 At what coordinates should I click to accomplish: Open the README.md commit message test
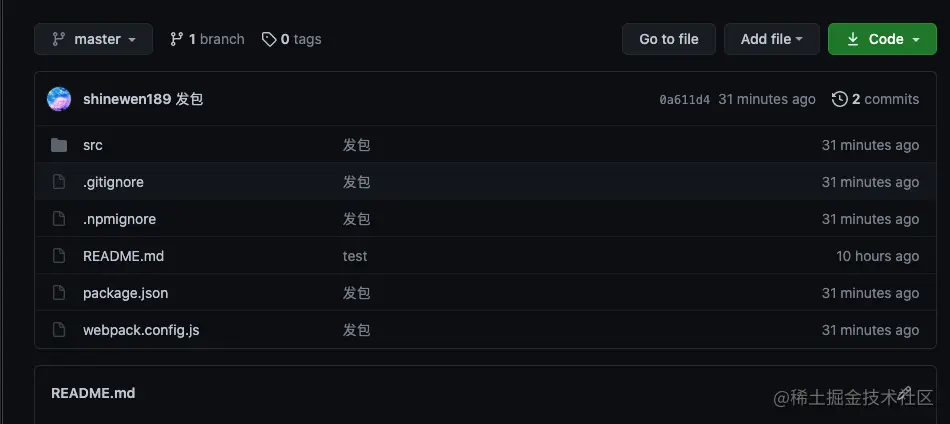pyautogui.click(x=355, y=256)
